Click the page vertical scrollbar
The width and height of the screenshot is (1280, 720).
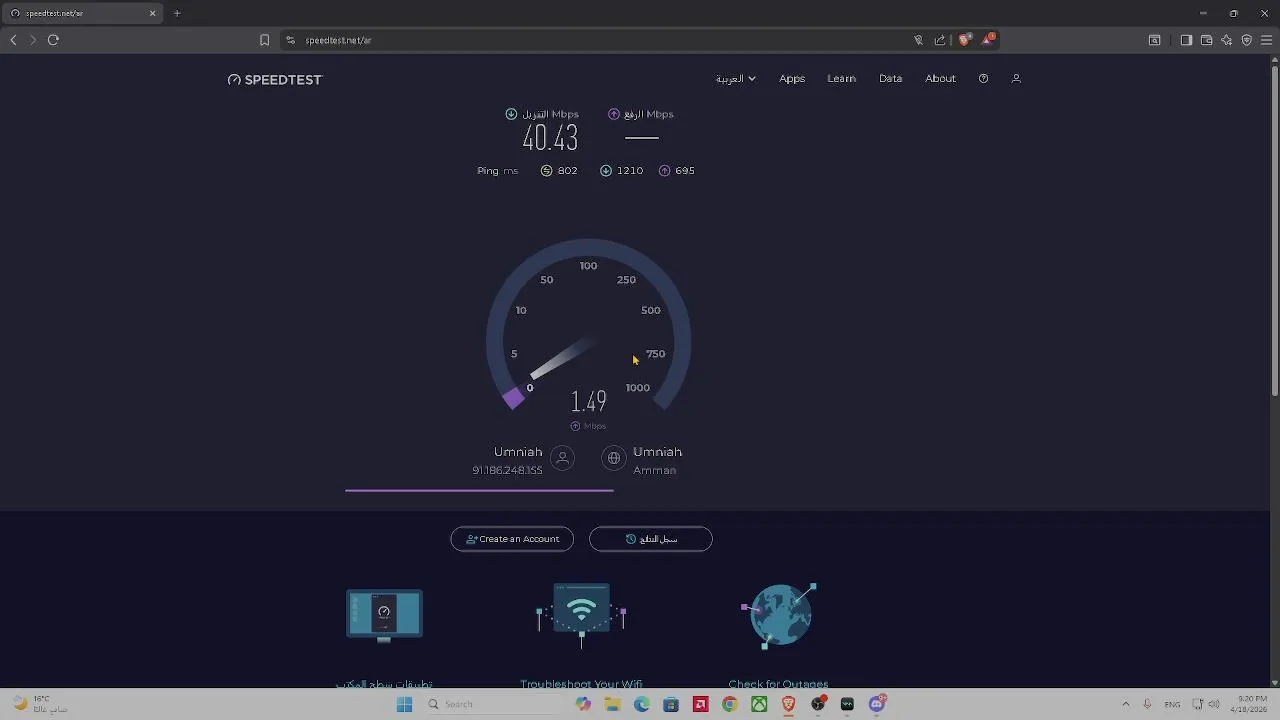click(x=1274, y=230)
